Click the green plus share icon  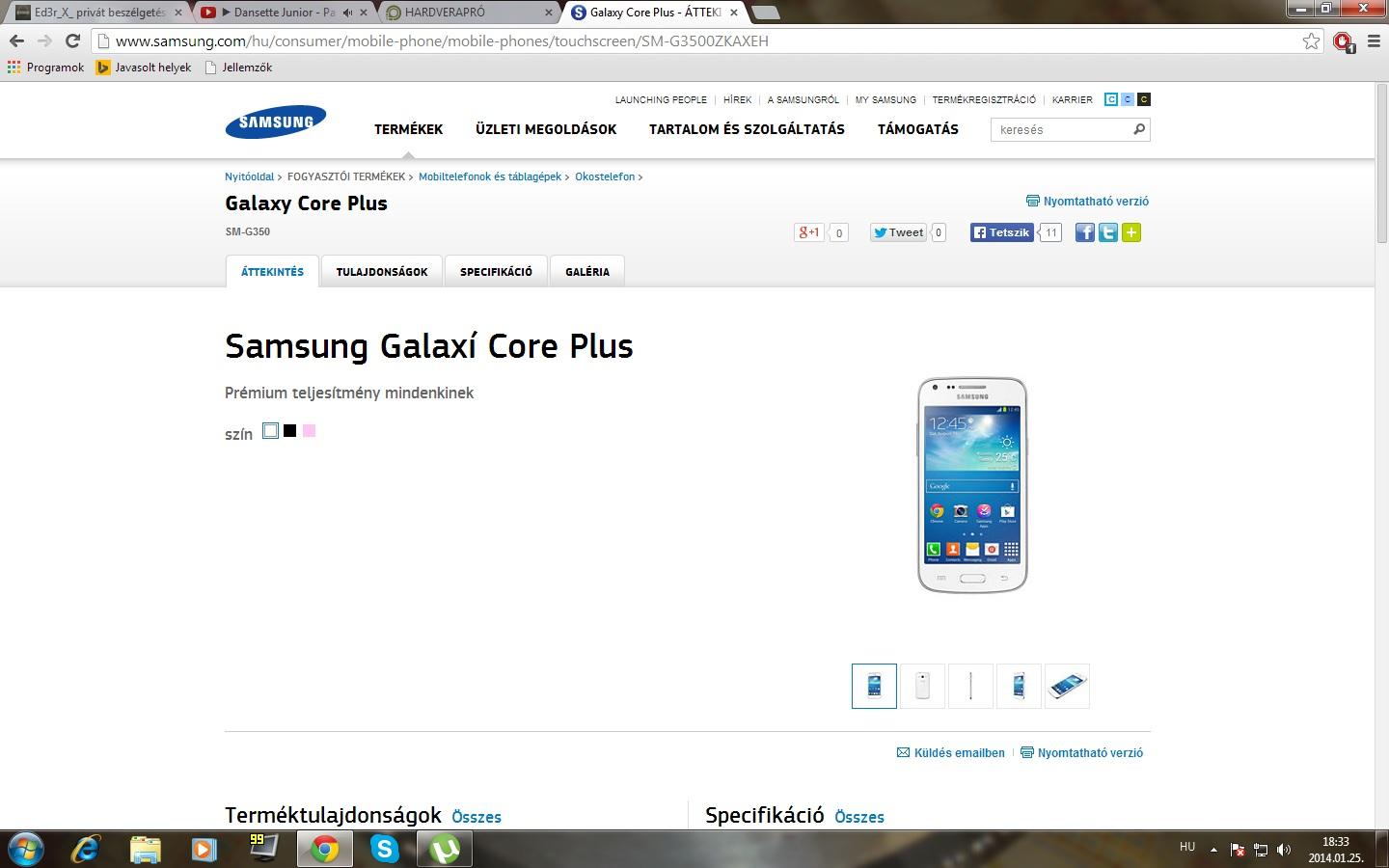(1131, 232)
